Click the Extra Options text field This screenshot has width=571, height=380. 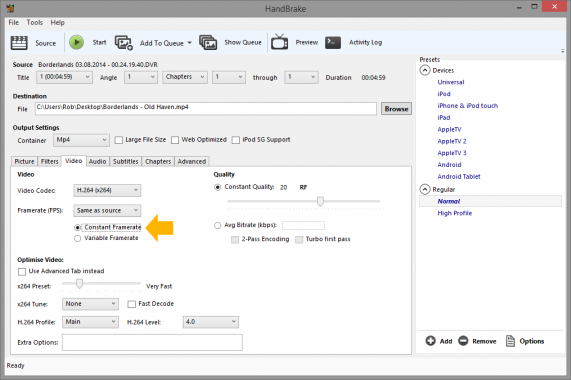pyautogui.click(x=152, y=343)
